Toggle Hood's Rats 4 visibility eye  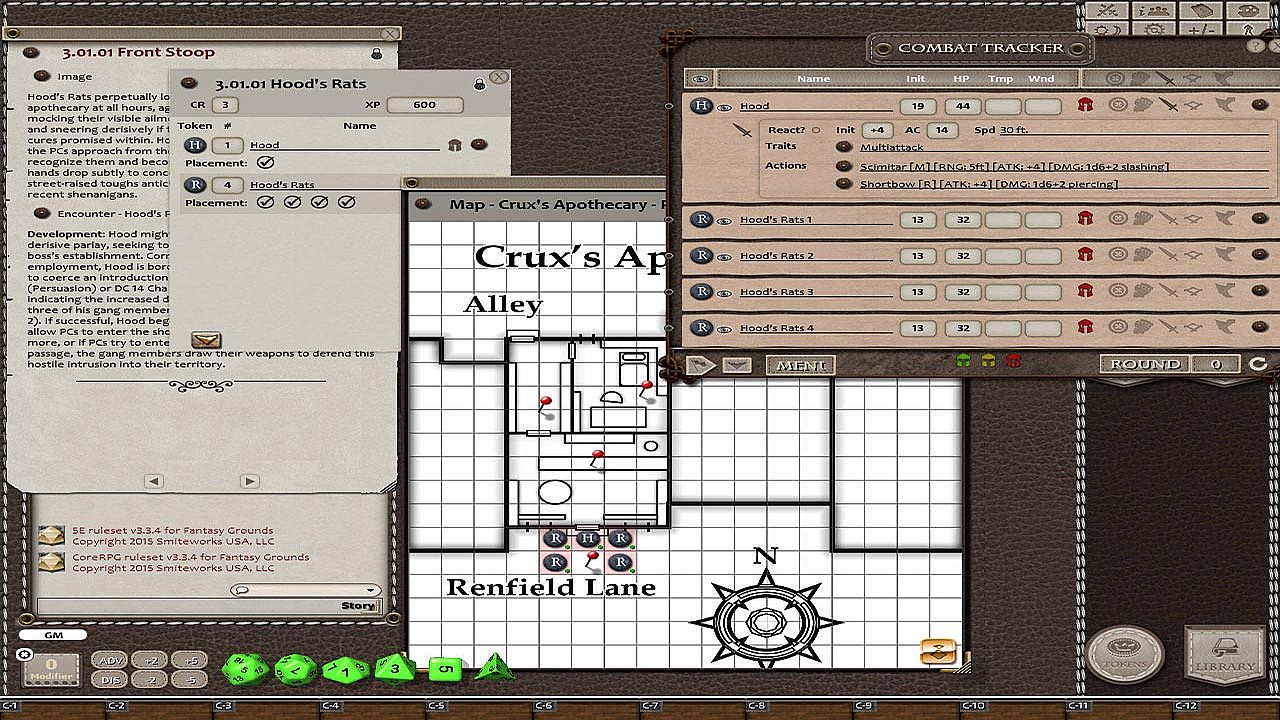pyautogui.click(x=725, y=329)
